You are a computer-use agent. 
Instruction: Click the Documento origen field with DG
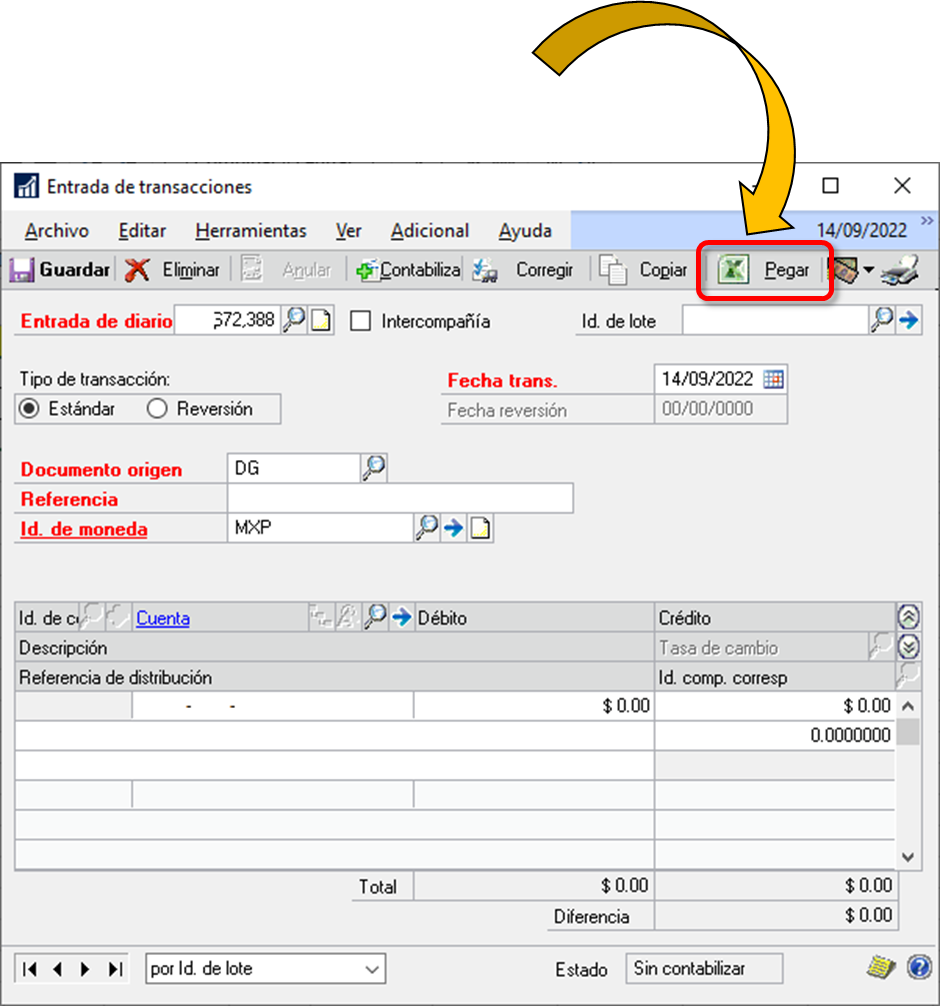(294, 468)
